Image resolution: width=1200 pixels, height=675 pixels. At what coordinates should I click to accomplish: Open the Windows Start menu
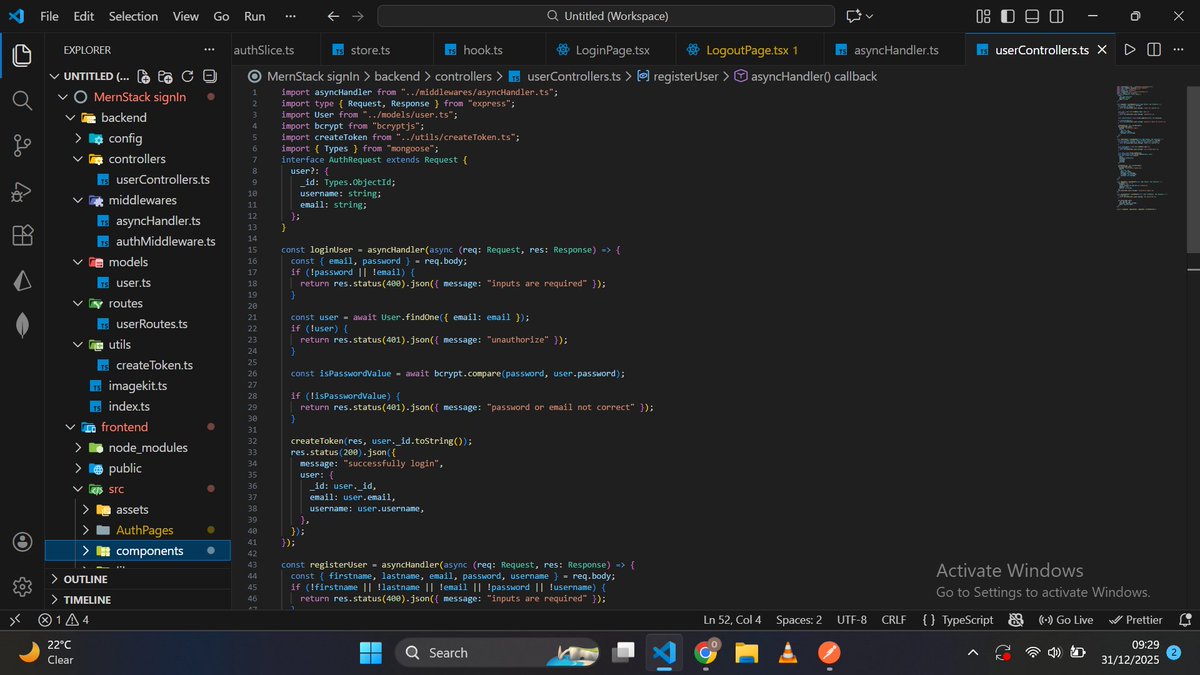click(x=371, y=653)
